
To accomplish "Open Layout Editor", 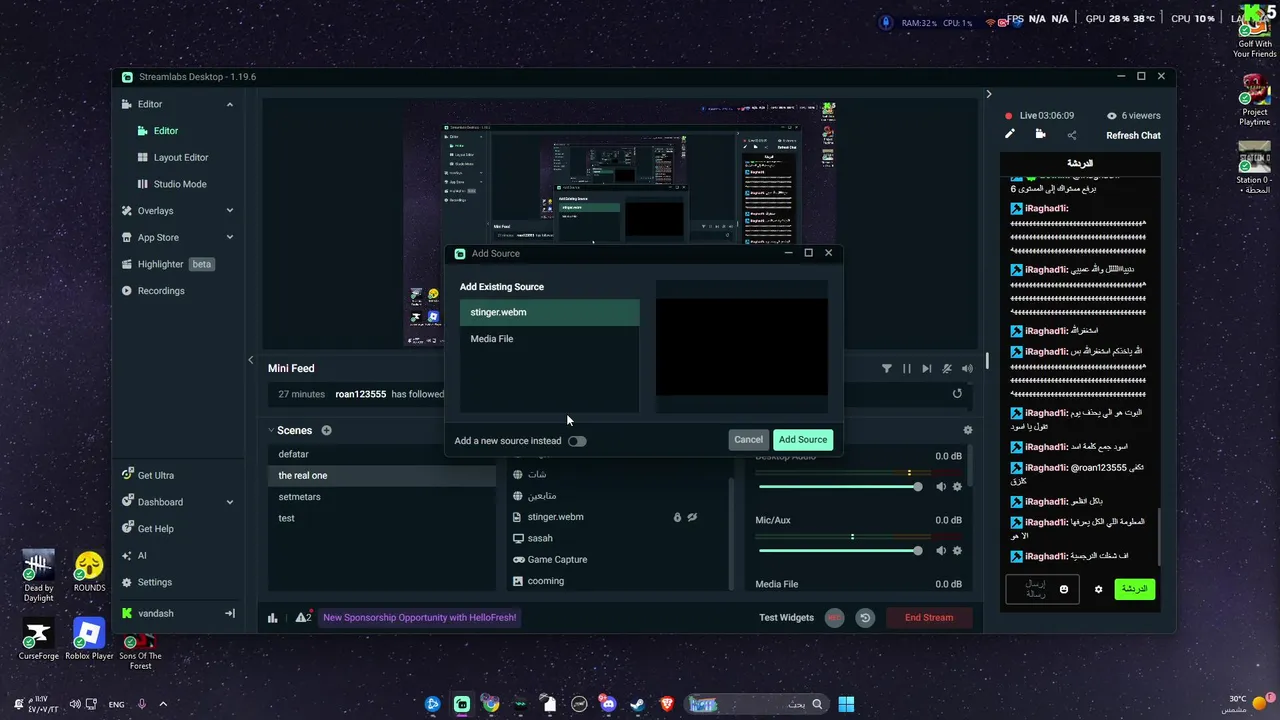I will 181,158.
